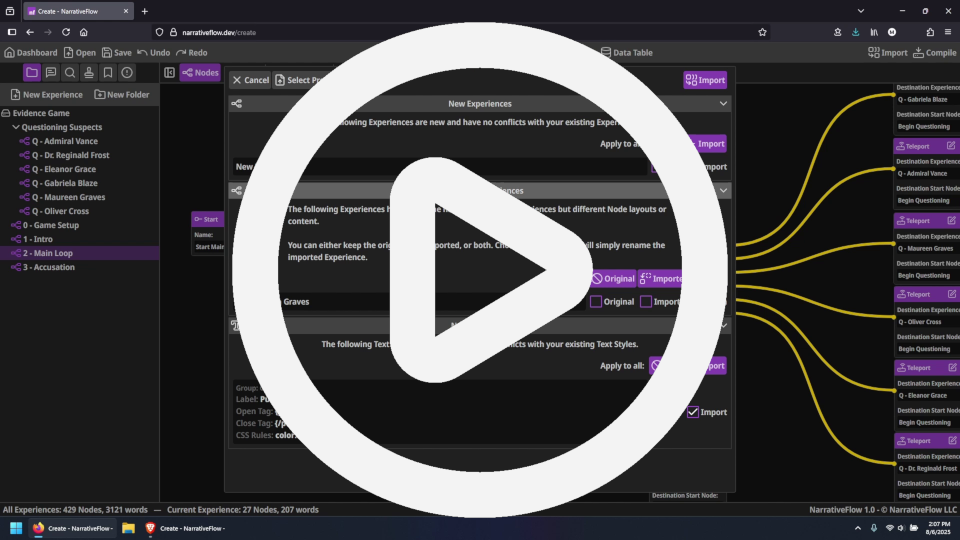Open File Explorer from the Windows taskbar
The width and height of the screenshot is (960, 540).
128,528
